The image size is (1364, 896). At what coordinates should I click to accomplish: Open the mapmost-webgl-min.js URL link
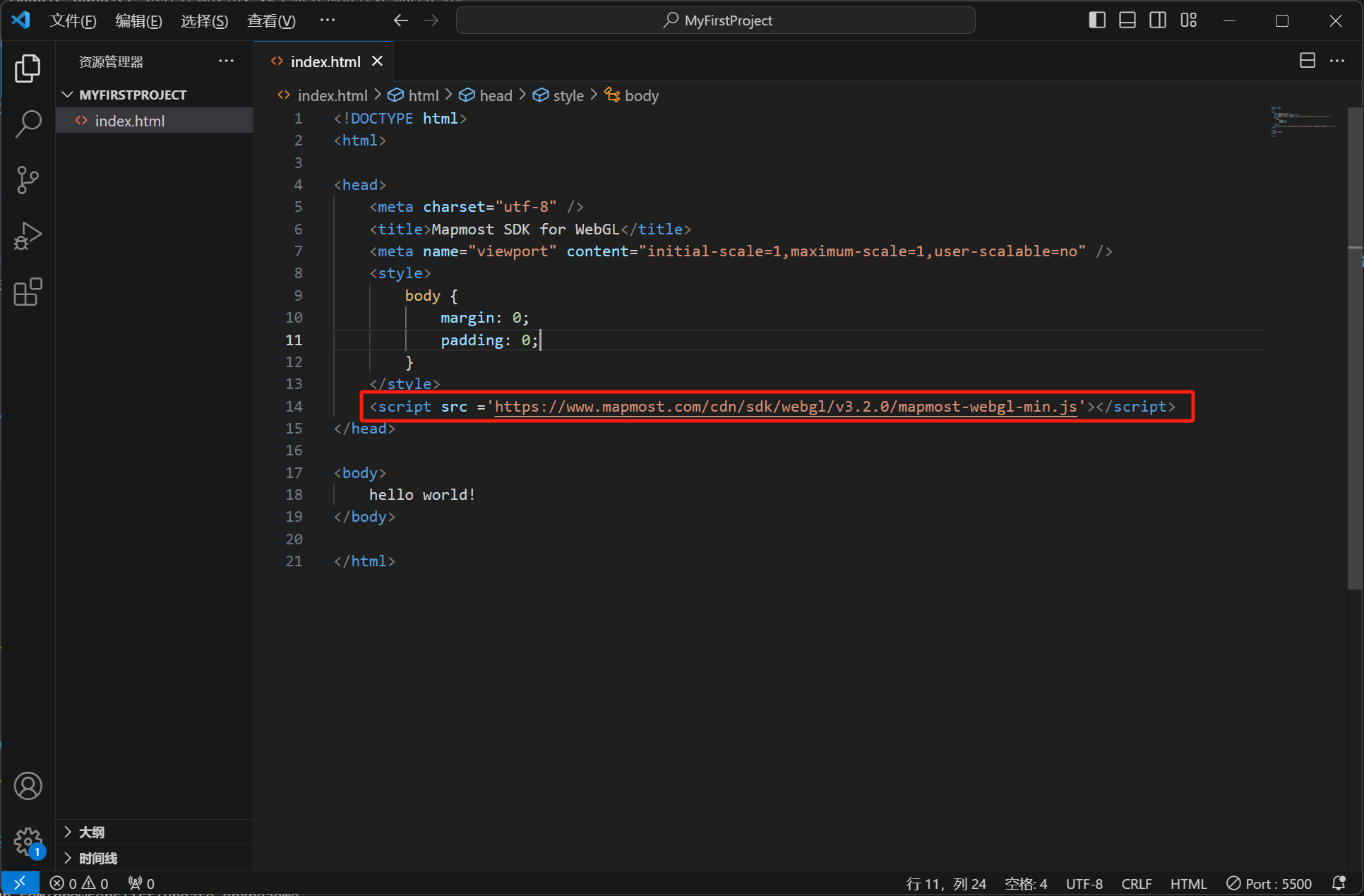[786, 407]
